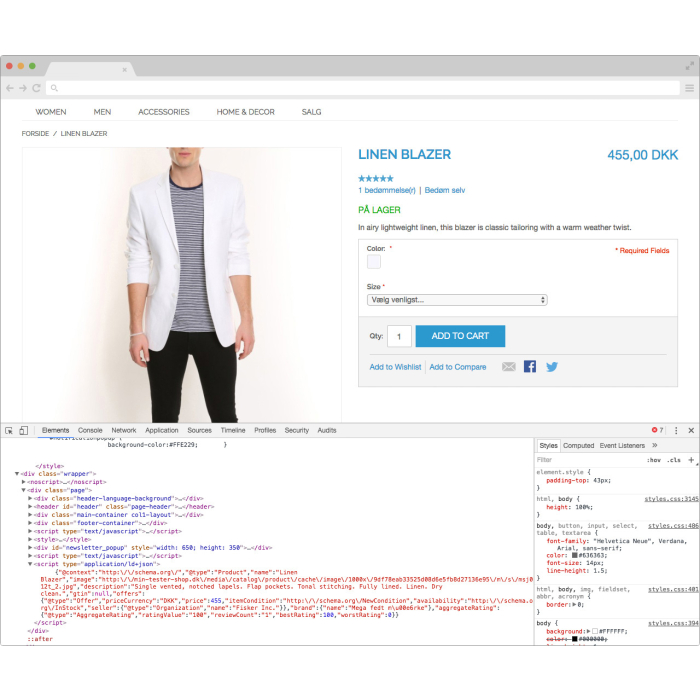The width and height of the screenshot is (700, 700).
Task: Click the browser back arrow
Action: coord(10,88)
